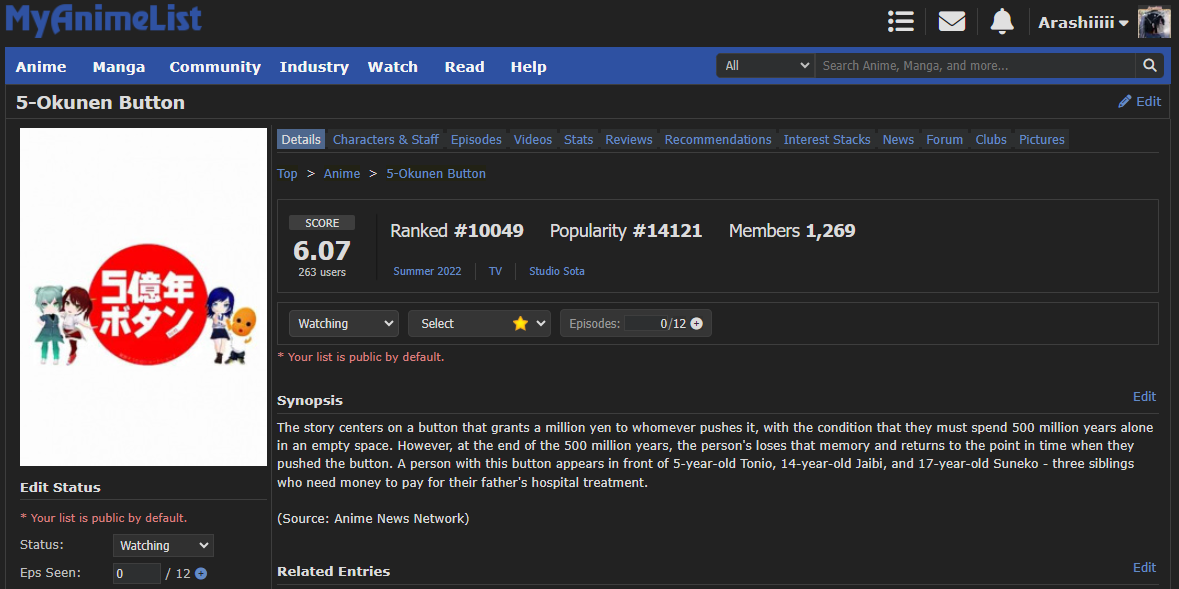Switch to the Clubs tab

point(991,139)
